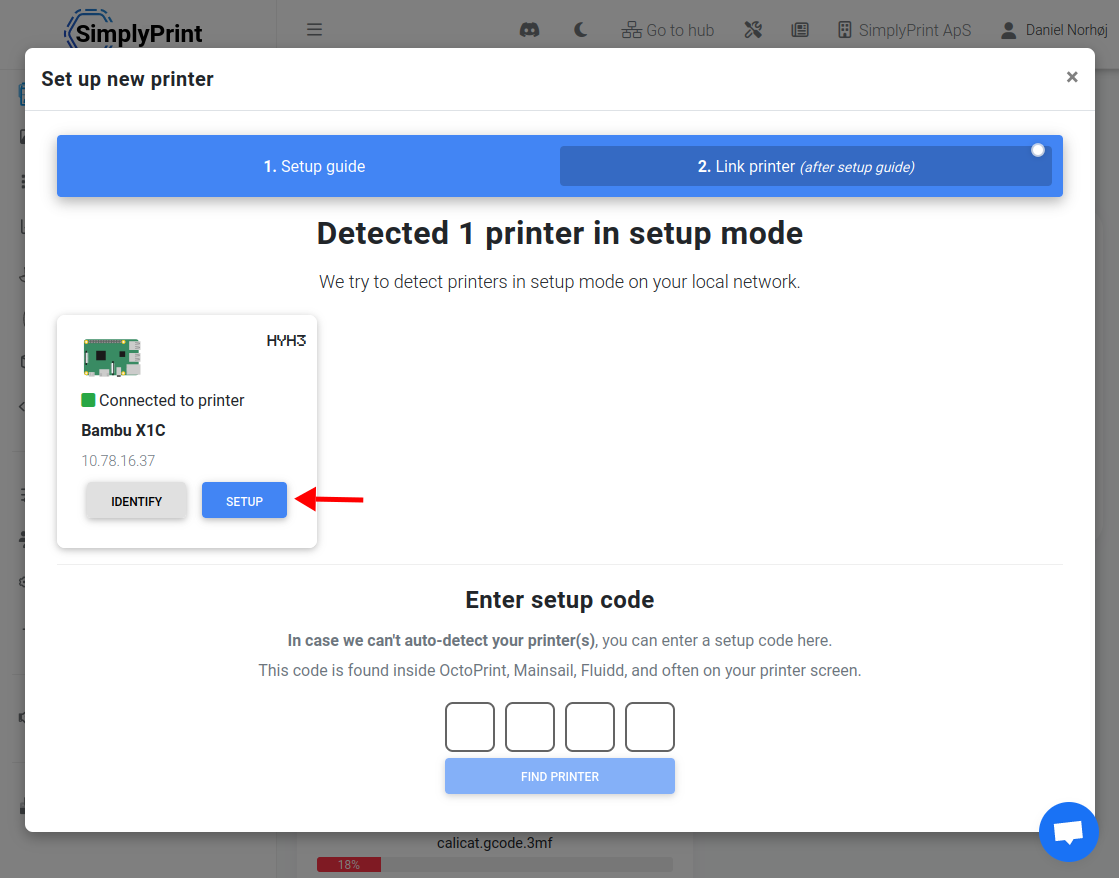Click the calicat.gcode.3mf file name
The width and height of the screenshot is (1119, 878).
[x=495, y=843]
